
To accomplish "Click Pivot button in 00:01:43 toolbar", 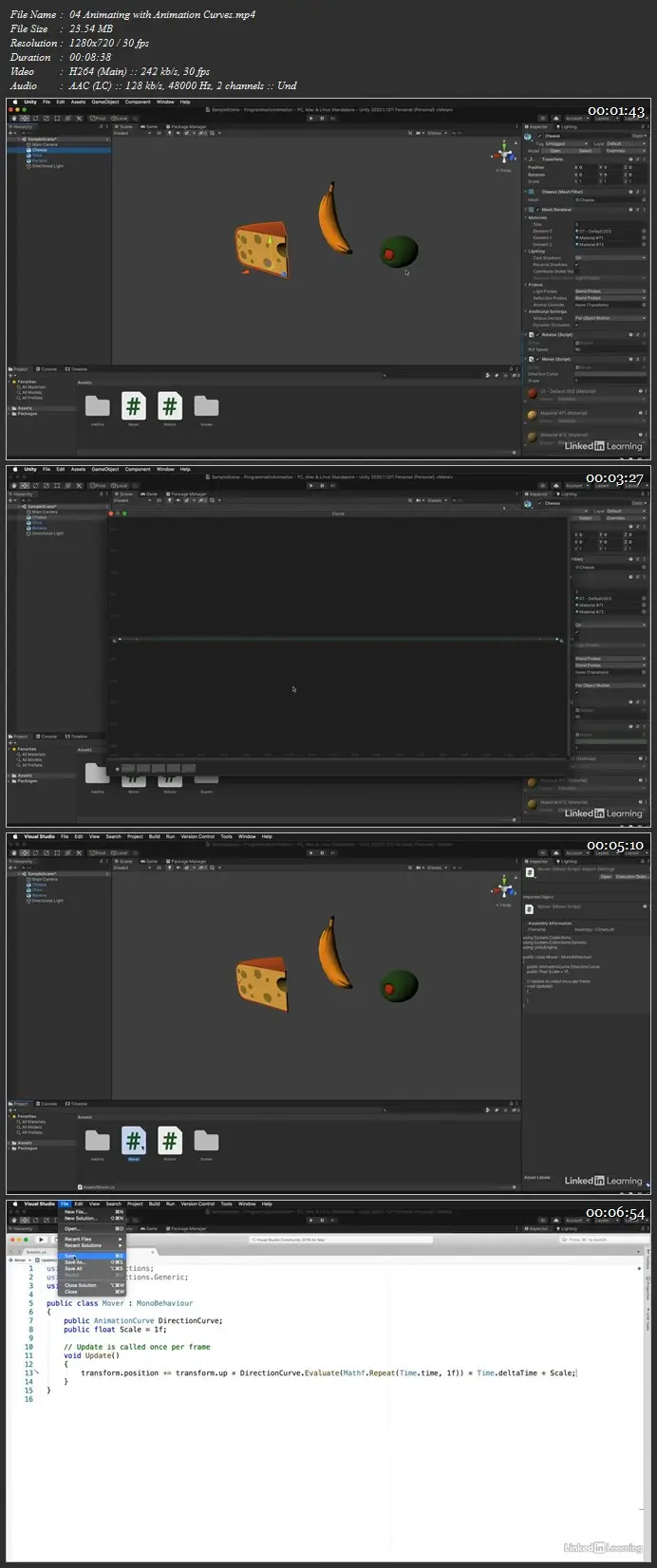I will 99,118.
